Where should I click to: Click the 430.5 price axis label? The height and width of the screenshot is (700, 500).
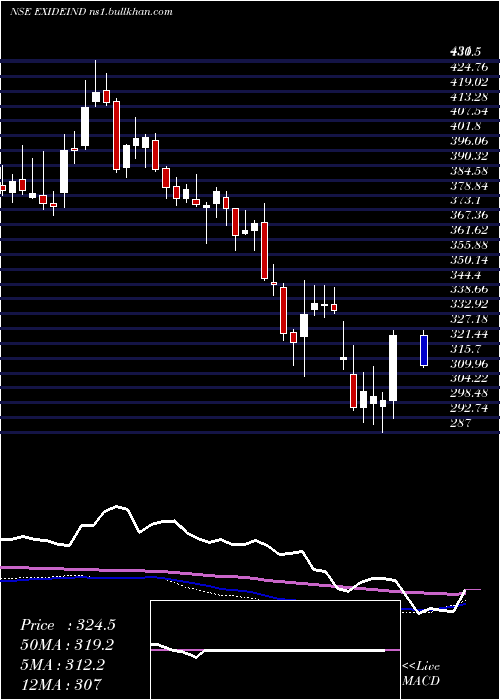pos(465,52)
